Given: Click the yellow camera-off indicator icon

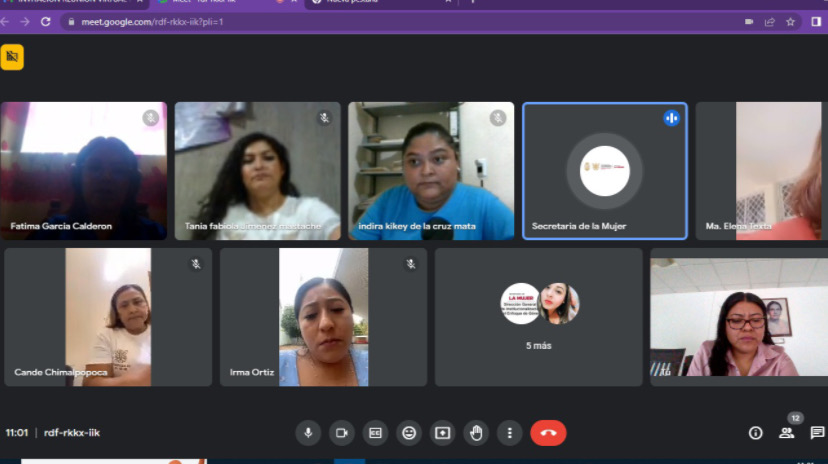Looking at the screenshot, I should click(x=12, y=57).
